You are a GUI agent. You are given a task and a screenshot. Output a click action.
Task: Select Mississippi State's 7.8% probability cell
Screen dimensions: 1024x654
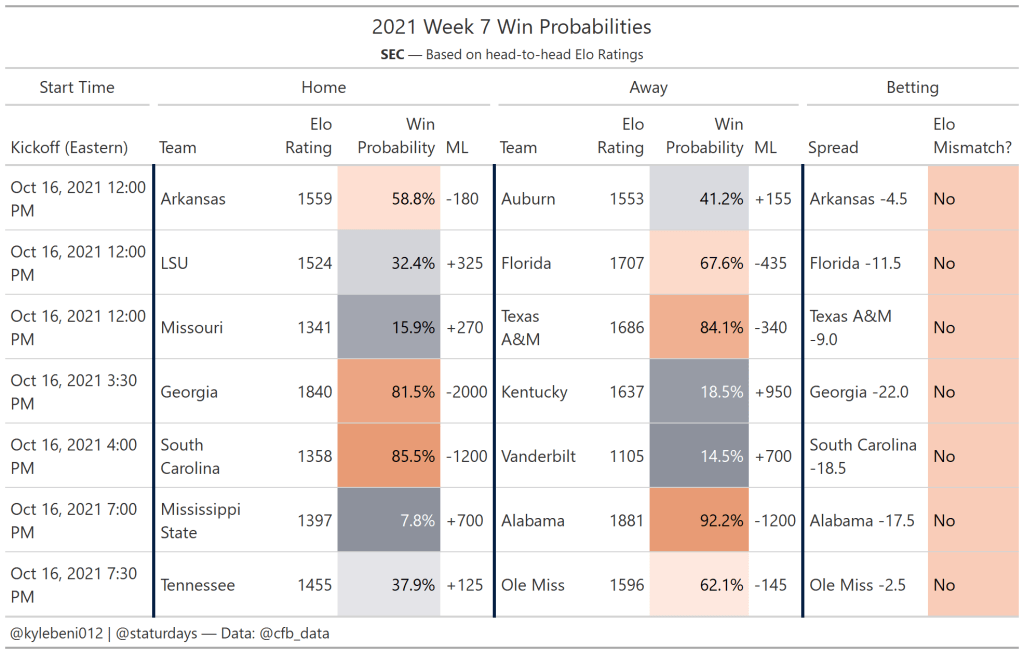[x=389, y=521]
